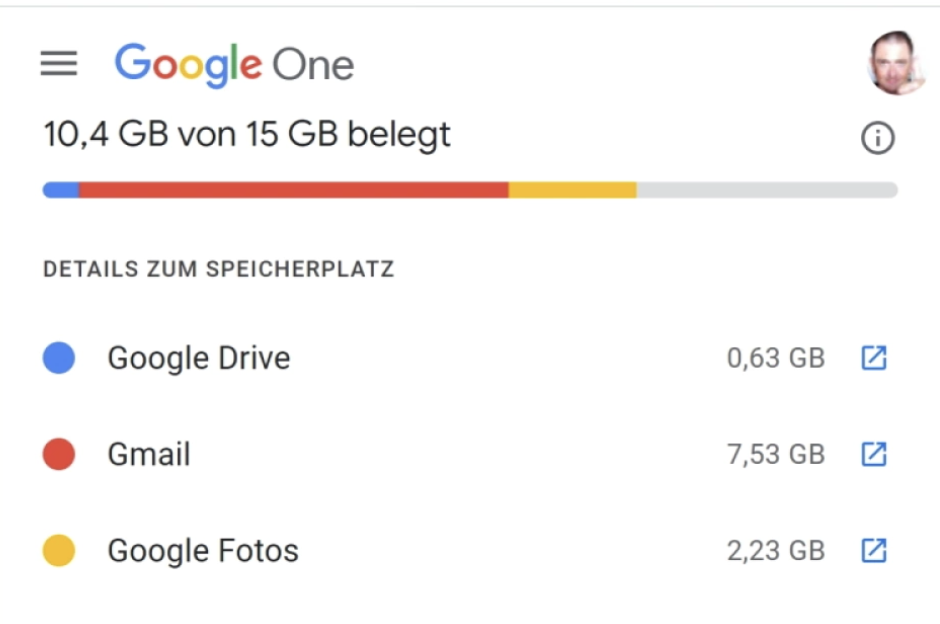Select the Google Drive storage row label
This screenshot has height=624, width=940.
(x=199, y=358)
